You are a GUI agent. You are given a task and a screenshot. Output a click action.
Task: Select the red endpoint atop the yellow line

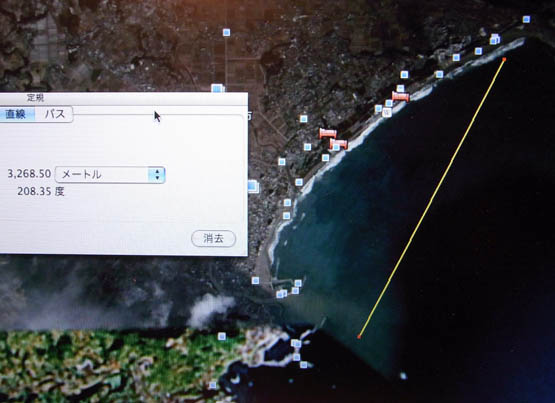point(504,59)
